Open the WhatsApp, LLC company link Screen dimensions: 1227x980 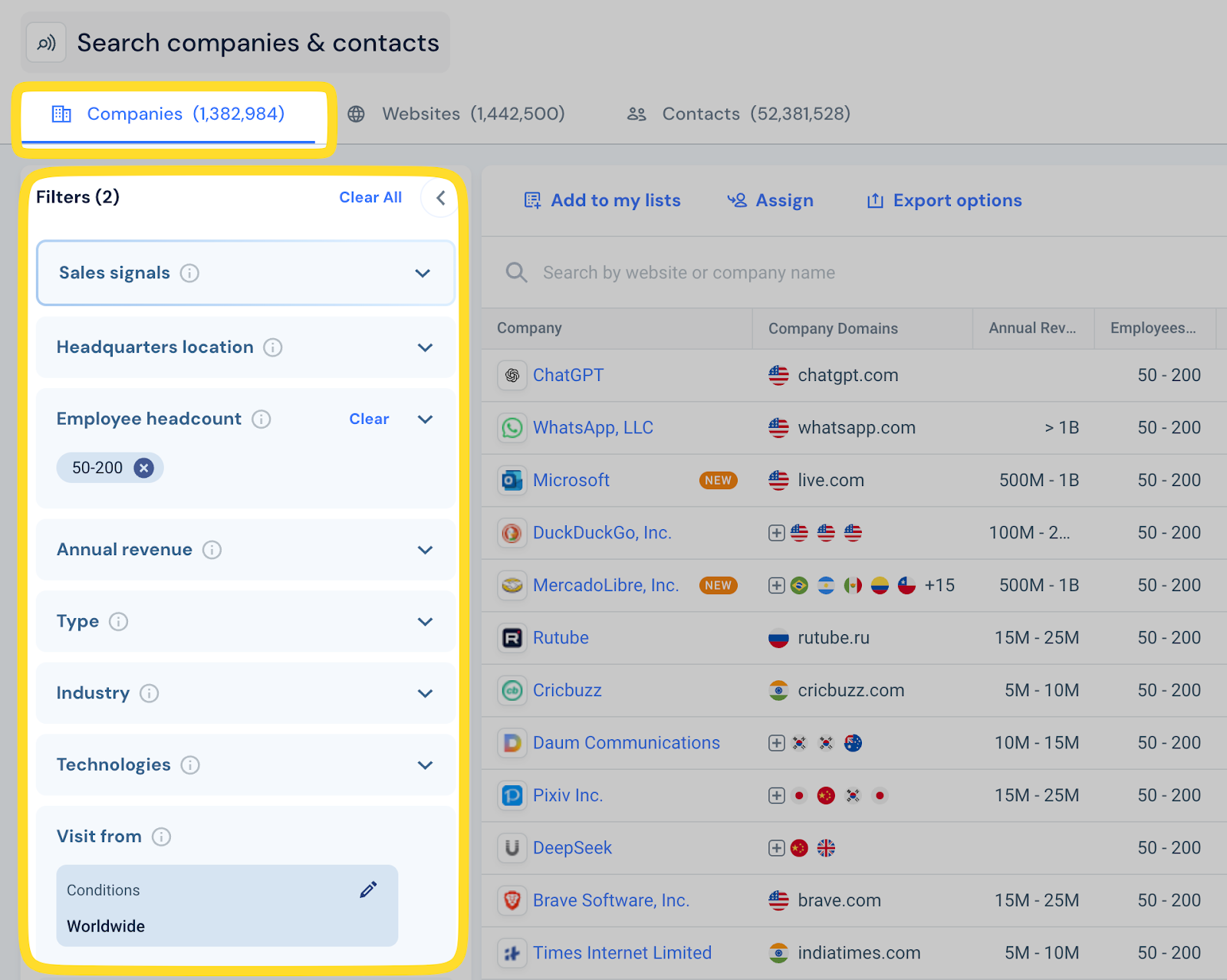[593, 428]
